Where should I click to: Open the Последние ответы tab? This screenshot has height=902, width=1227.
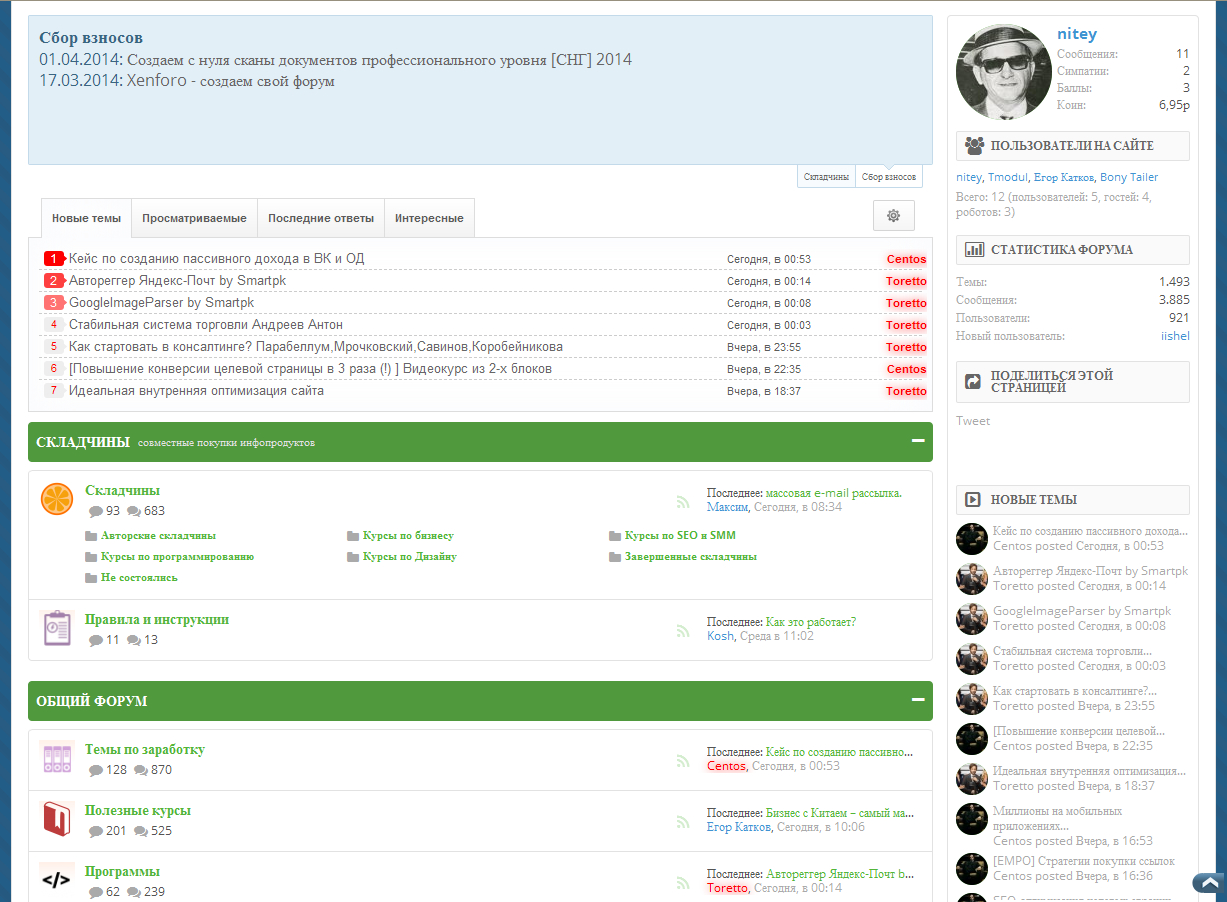[x=321, y=218]
